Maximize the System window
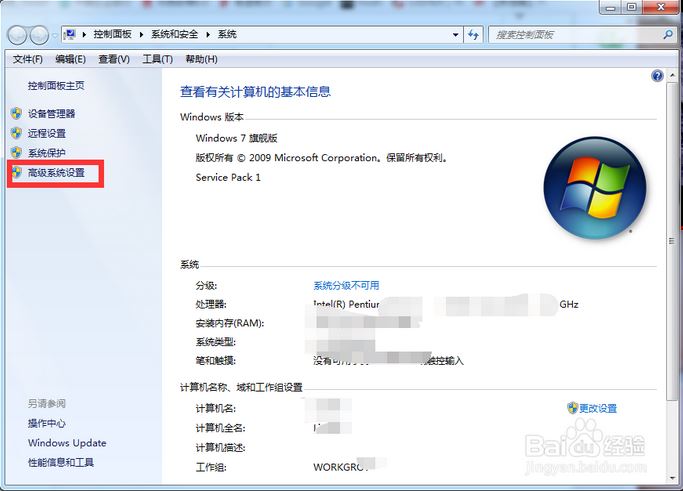The image size is (683, 491). tap(631, 7)
